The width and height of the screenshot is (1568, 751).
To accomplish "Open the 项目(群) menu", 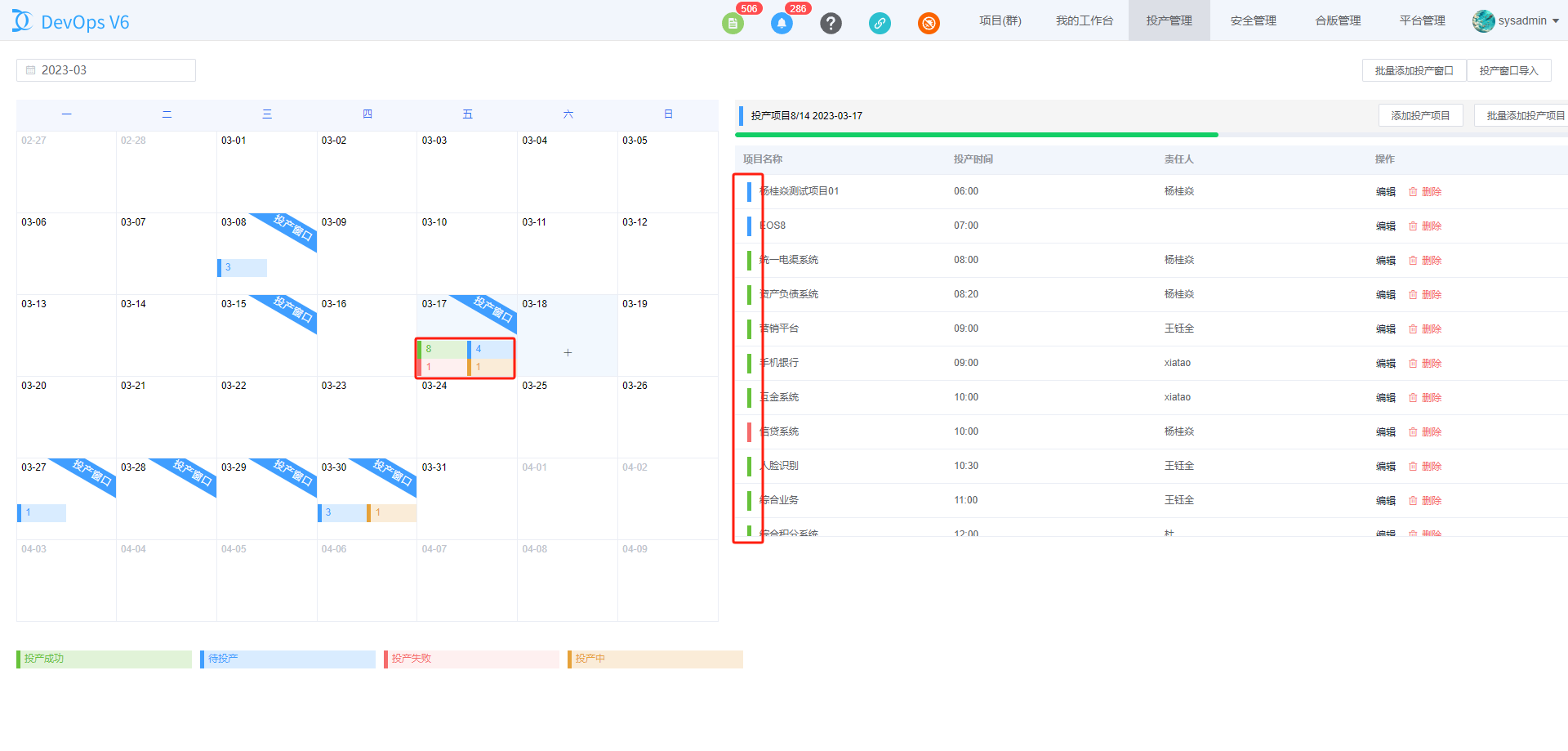I will [x=1000, y=20].
